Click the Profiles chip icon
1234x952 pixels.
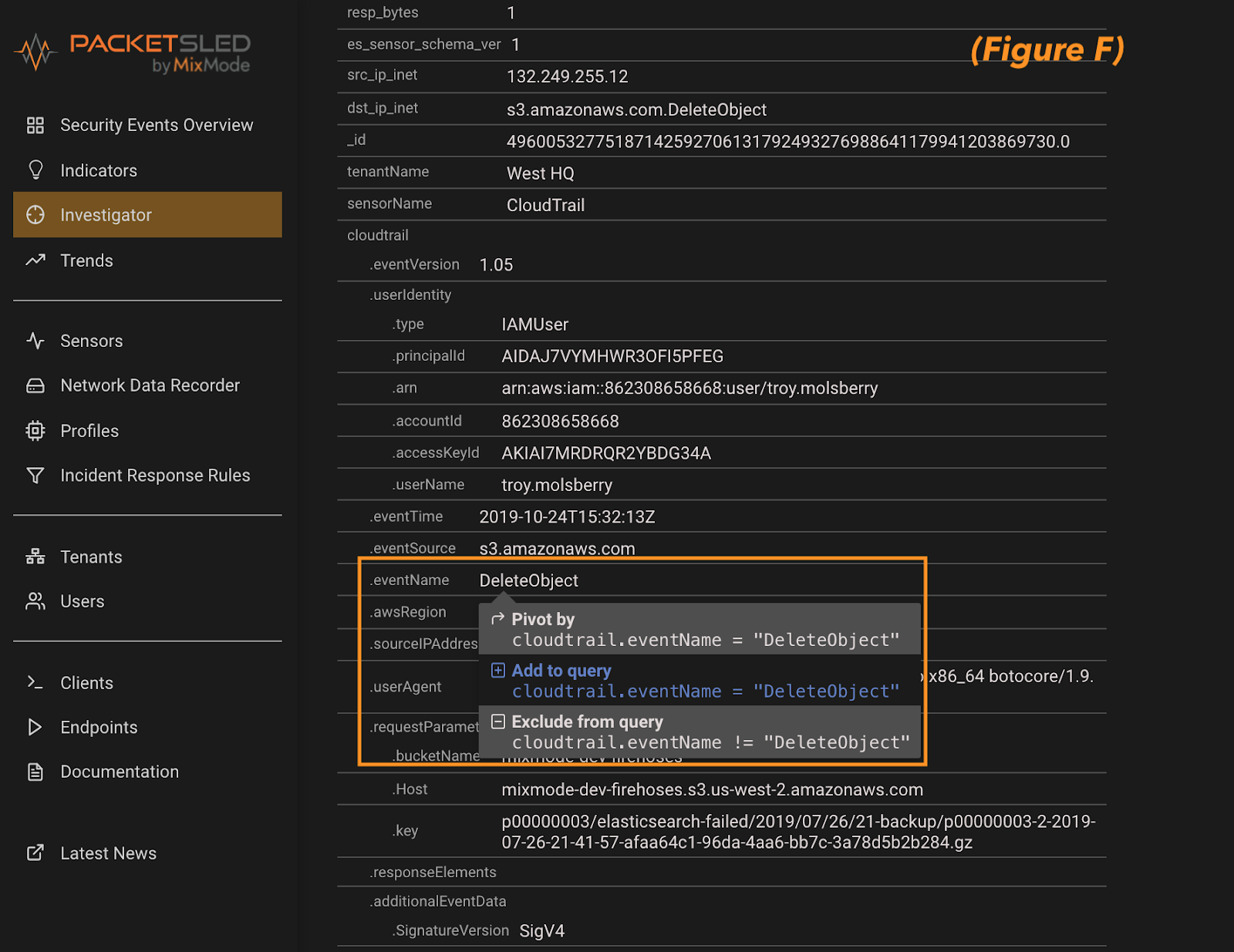click(35, 431)
